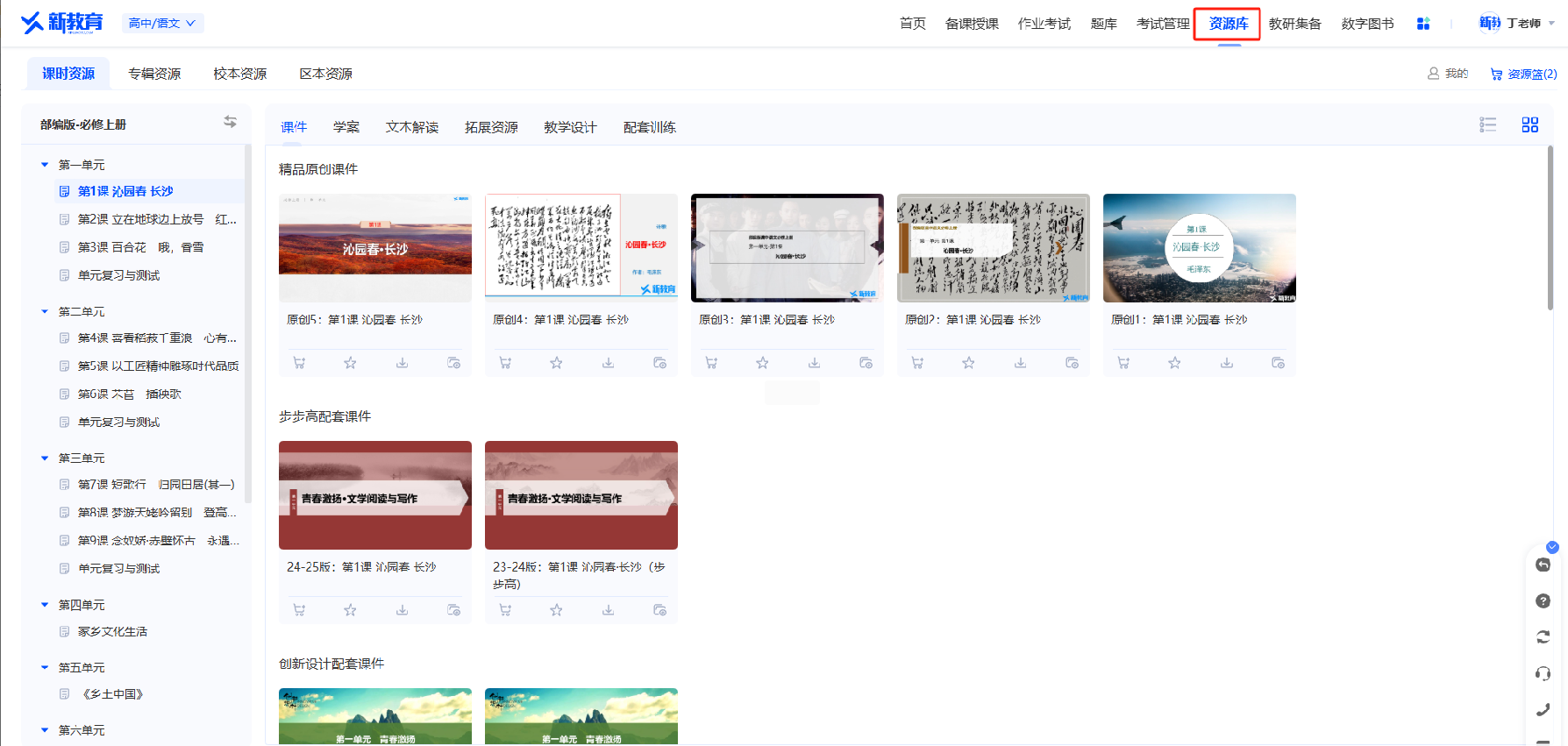Open 资源库 in top navigation
The image size is (1568, 746).
coord(1228,24)
